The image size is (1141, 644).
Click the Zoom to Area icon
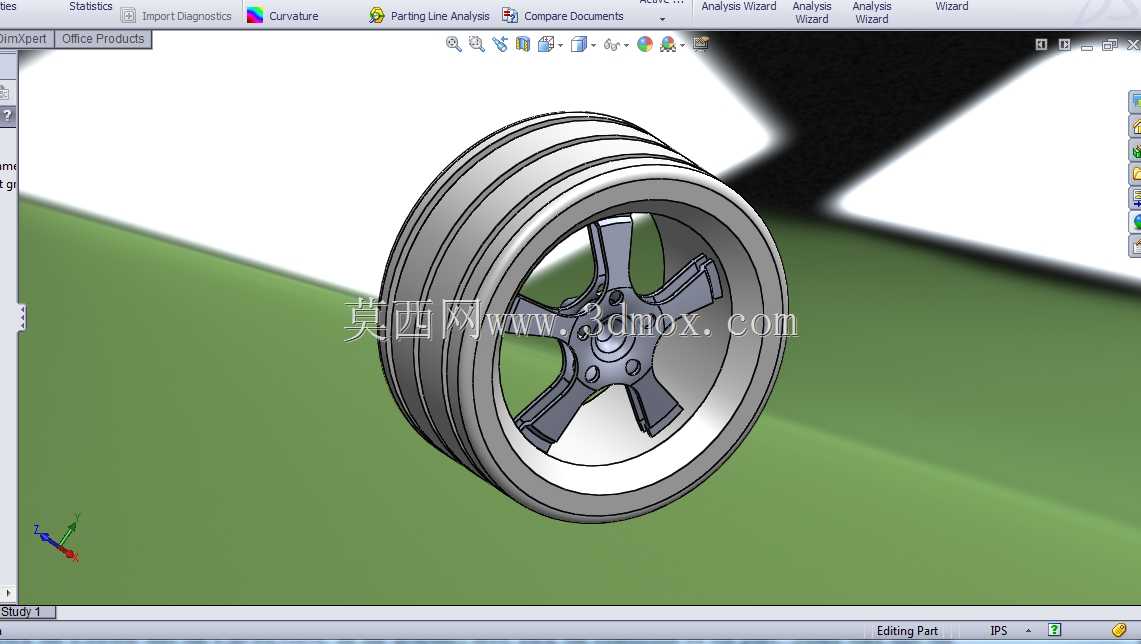(x=477, y=44)
